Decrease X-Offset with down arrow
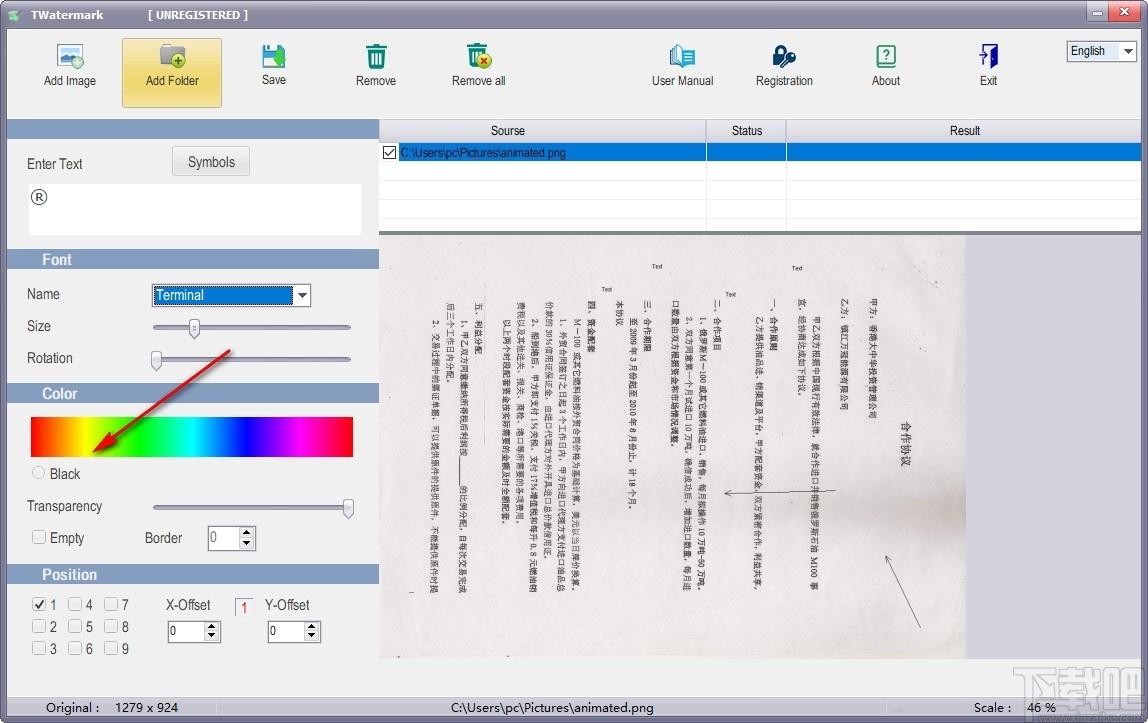 [212, 636]
